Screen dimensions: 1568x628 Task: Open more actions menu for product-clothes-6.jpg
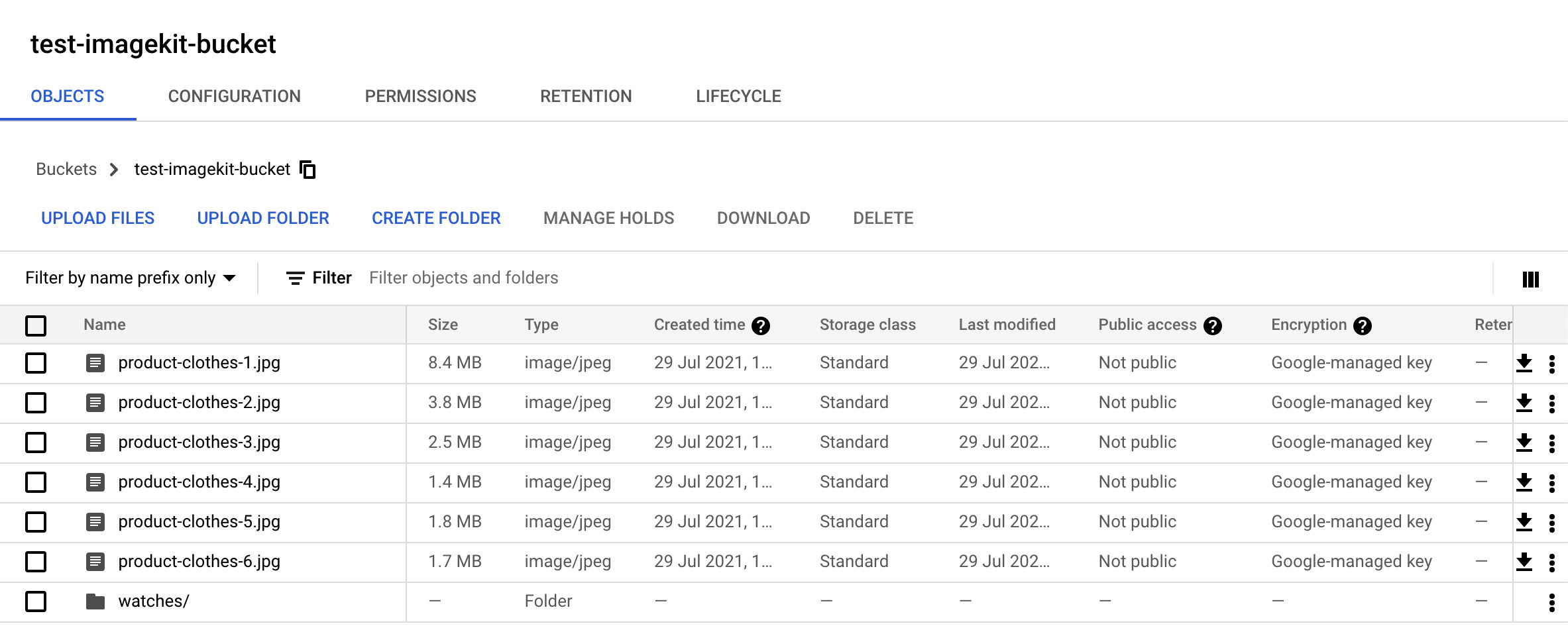coord(1551,562)
